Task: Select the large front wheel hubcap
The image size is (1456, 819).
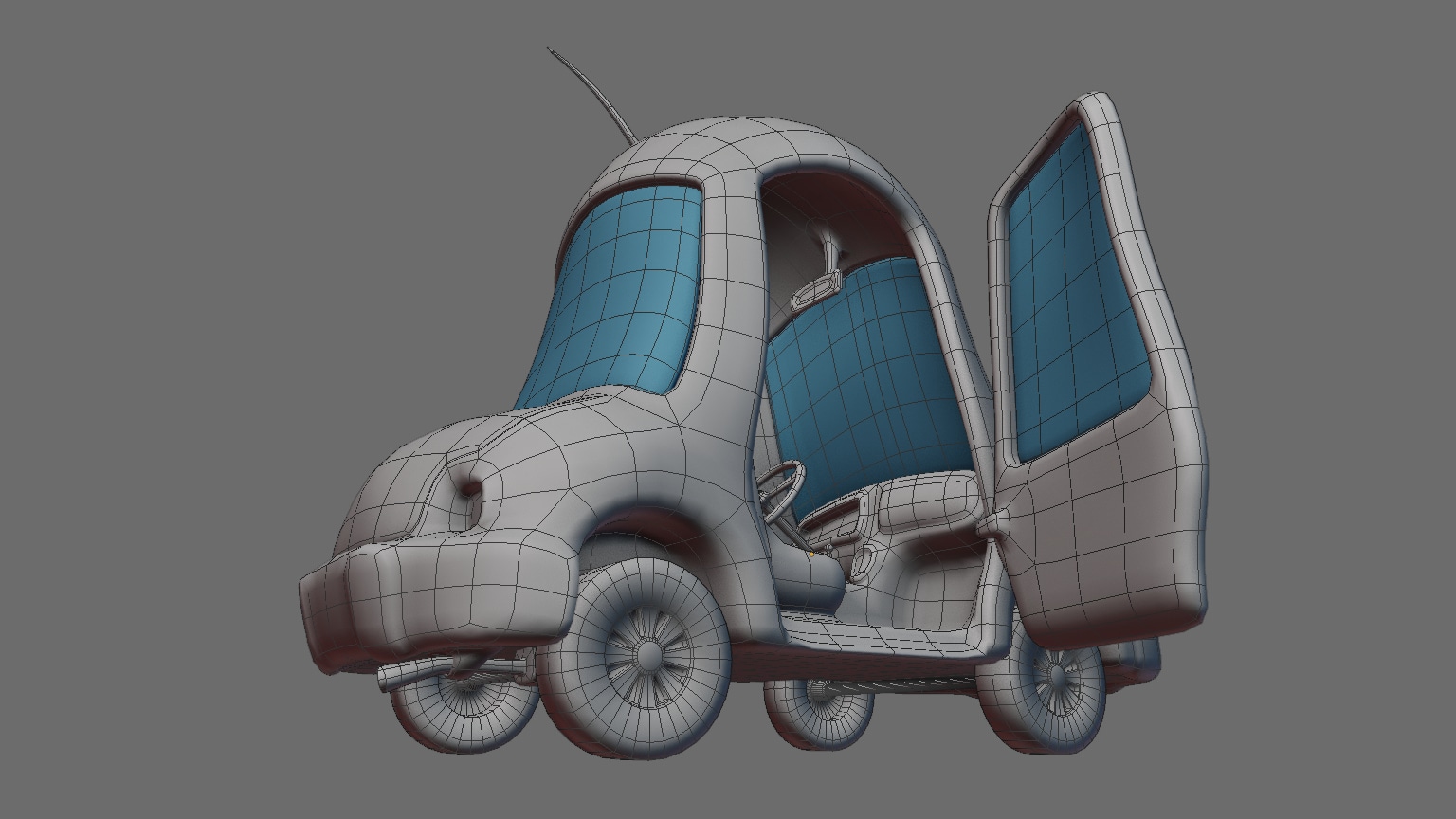Action: [x=649, y=654]
